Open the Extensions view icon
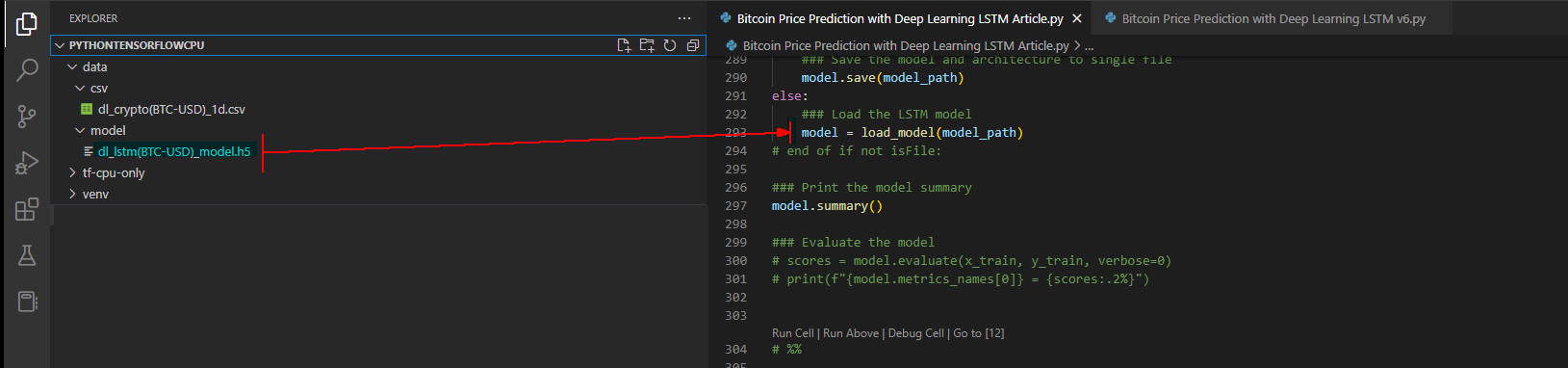Image resolution: width=1568 pixels, height=368 pixels. [27, 209]
